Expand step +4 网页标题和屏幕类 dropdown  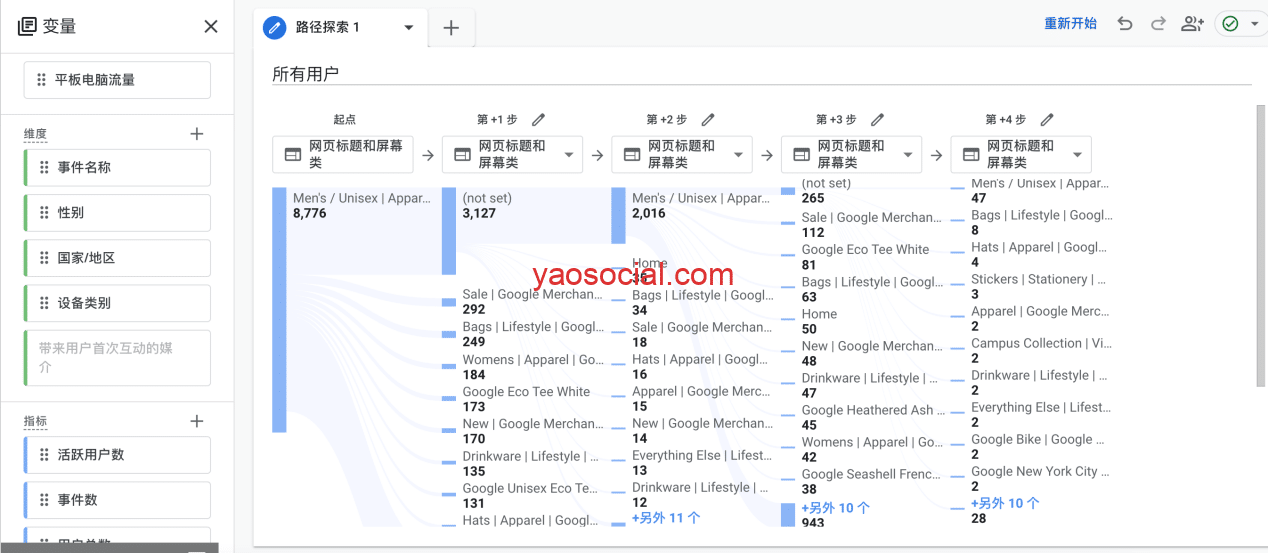pos(1077,155)
